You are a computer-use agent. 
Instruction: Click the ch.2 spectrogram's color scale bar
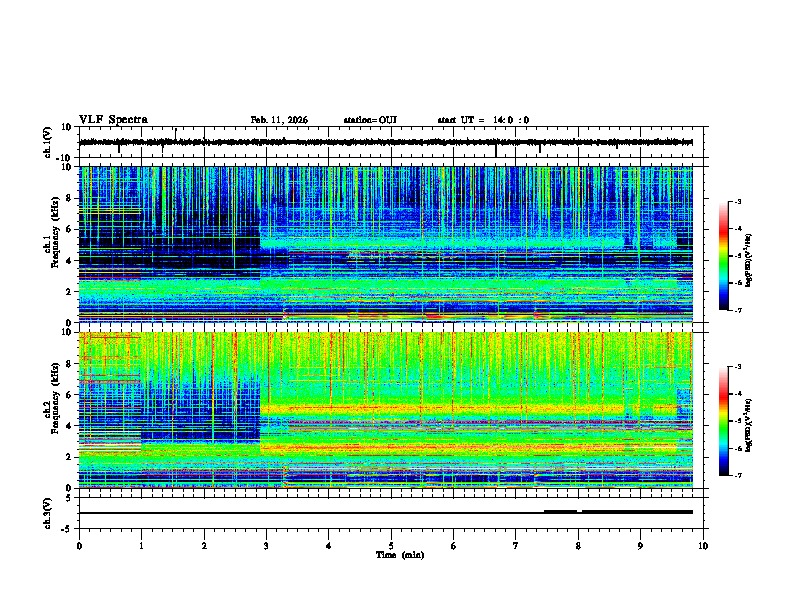[x=724, y=421]
